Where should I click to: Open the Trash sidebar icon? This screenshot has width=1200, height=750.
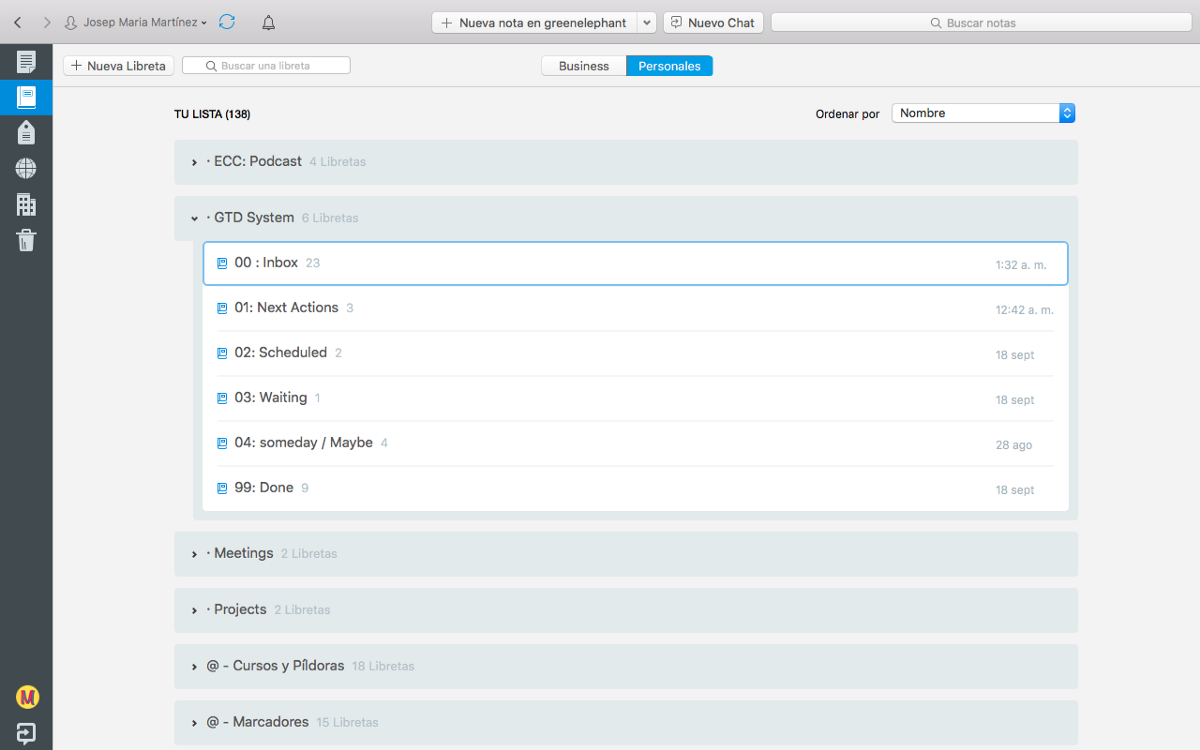26,240
